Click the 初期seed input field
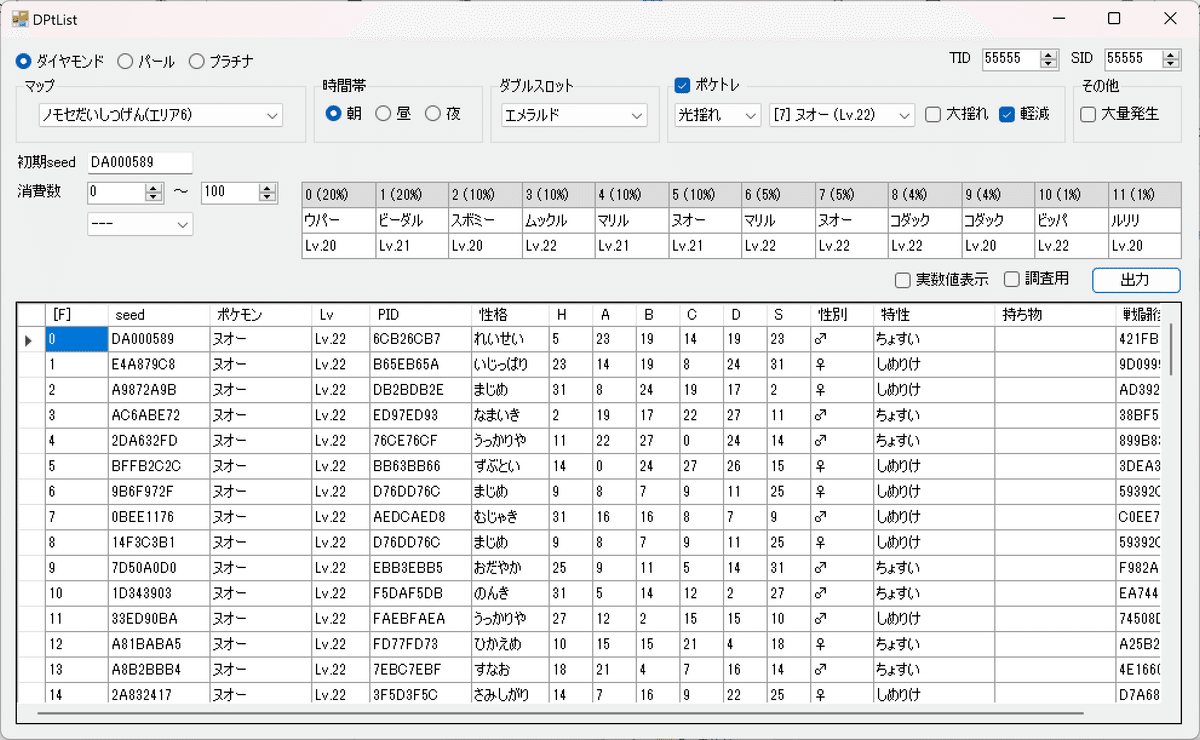This screenshot has width=1200, height=740. [x=140, y=162]
